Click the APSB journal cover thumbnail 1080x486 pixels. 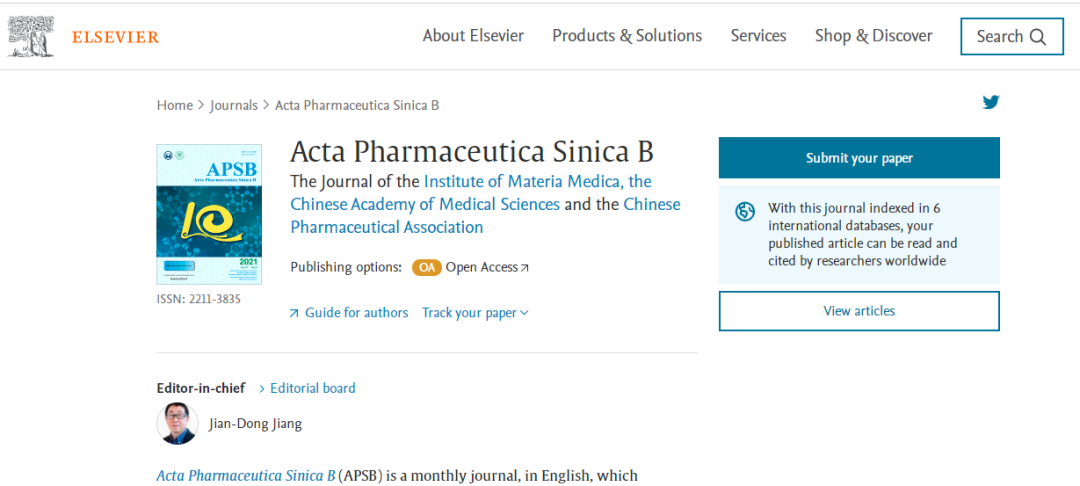[x=209, y=214]
